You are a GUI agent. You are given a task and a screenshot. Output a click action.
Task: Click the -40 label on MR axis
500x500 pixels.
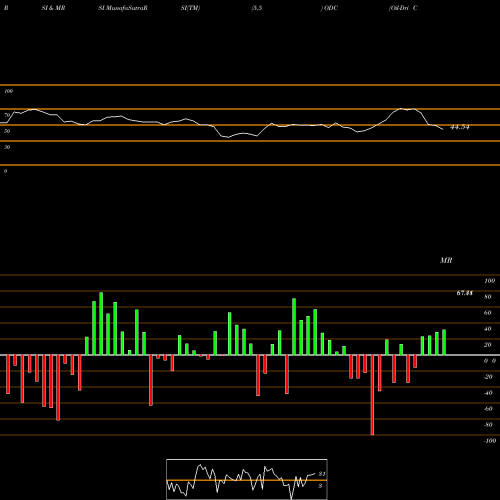pos(488,393)
